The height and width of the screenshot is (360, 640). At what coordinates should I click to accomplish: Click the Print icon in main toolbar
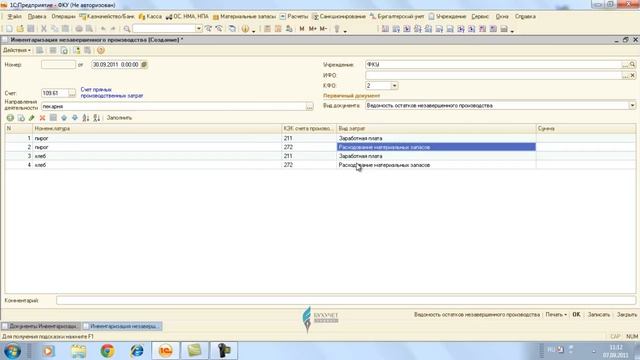[x=79, y=29]
